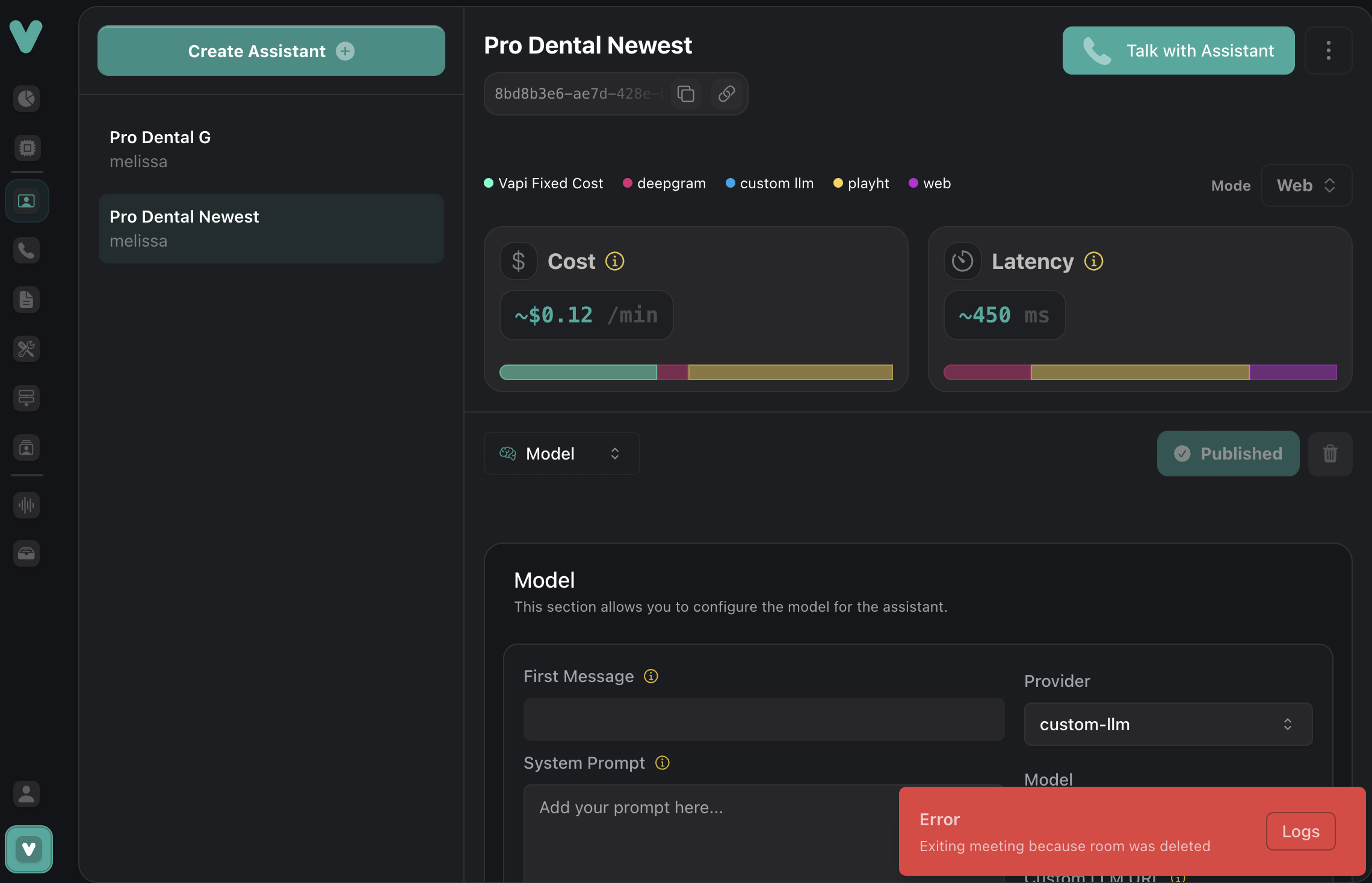Click the phone numbers sidebar icon

click(26, 250)
